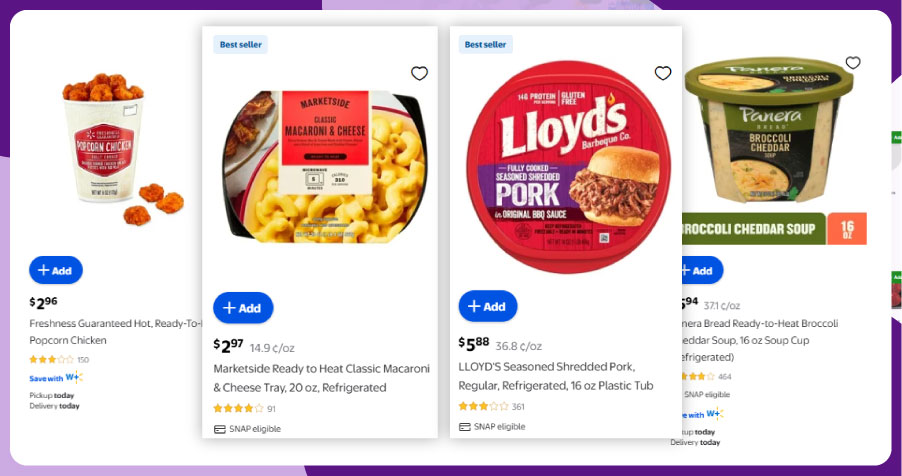Viewport: 902px width, 476px height.
Task: Open Panera Bread Broccoli Cheddar Soup title
Action: click(760, 340)
